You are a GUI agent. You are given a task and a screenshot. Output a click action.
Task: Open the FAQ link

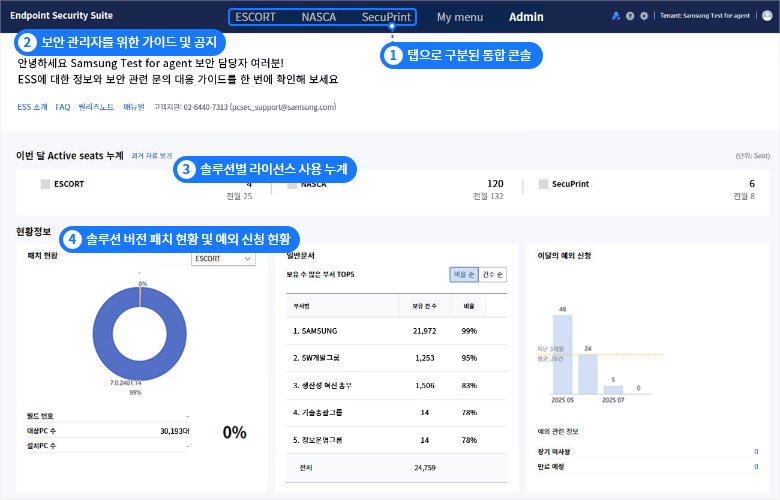[x=63, y=107]
